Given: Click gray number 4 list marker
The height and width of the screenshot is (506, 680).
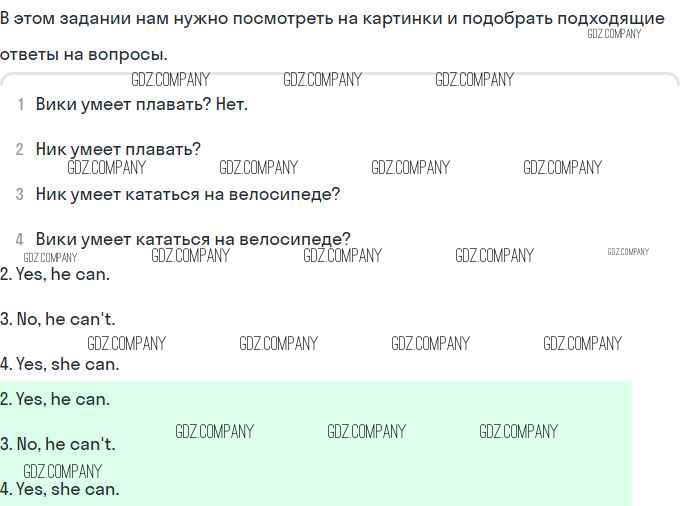Looking at the screenshot, I should pyautogui.click(x=19, y=239).
